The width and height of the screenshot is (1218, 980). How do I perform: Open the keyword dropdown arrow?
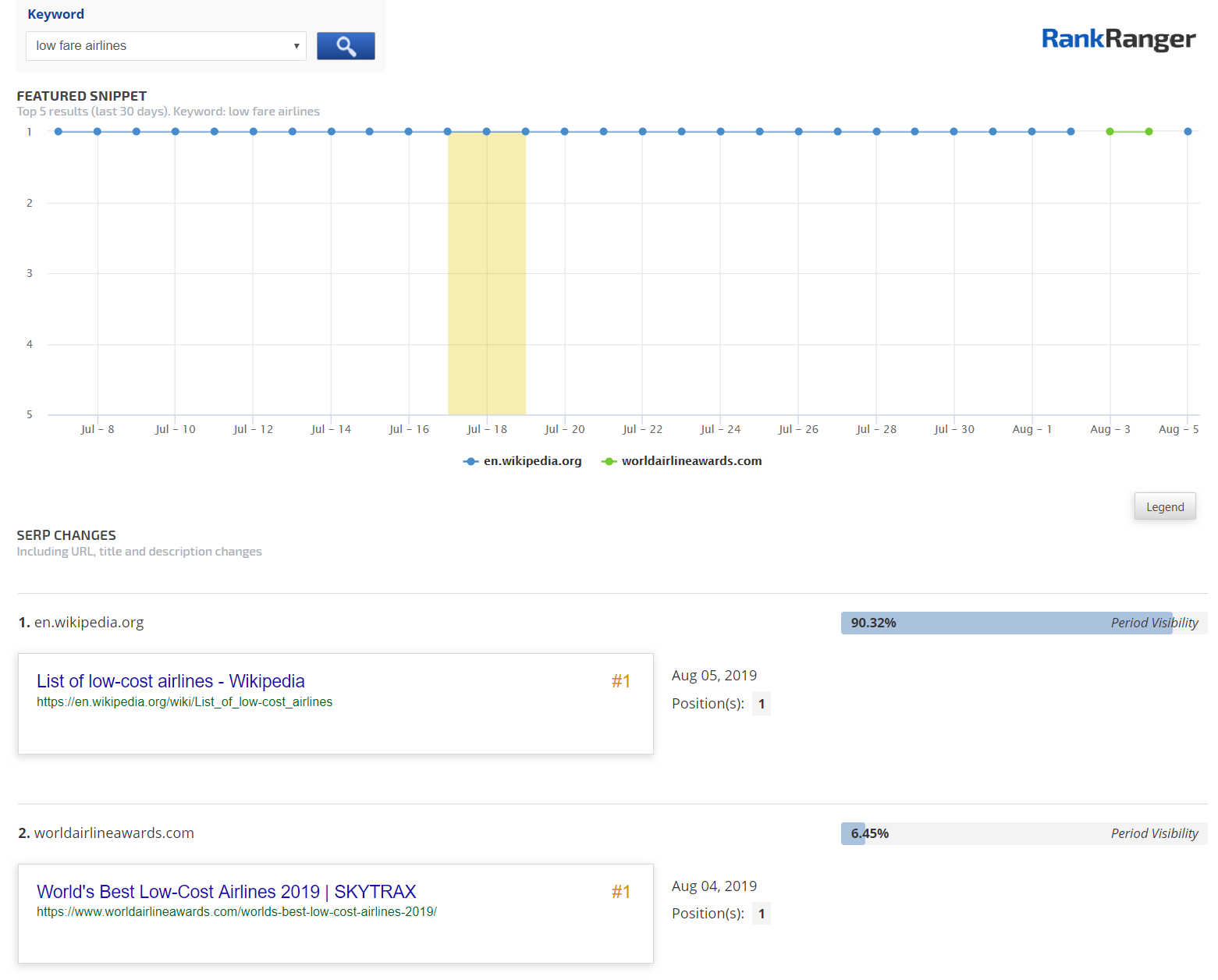(x=297, y=46)
